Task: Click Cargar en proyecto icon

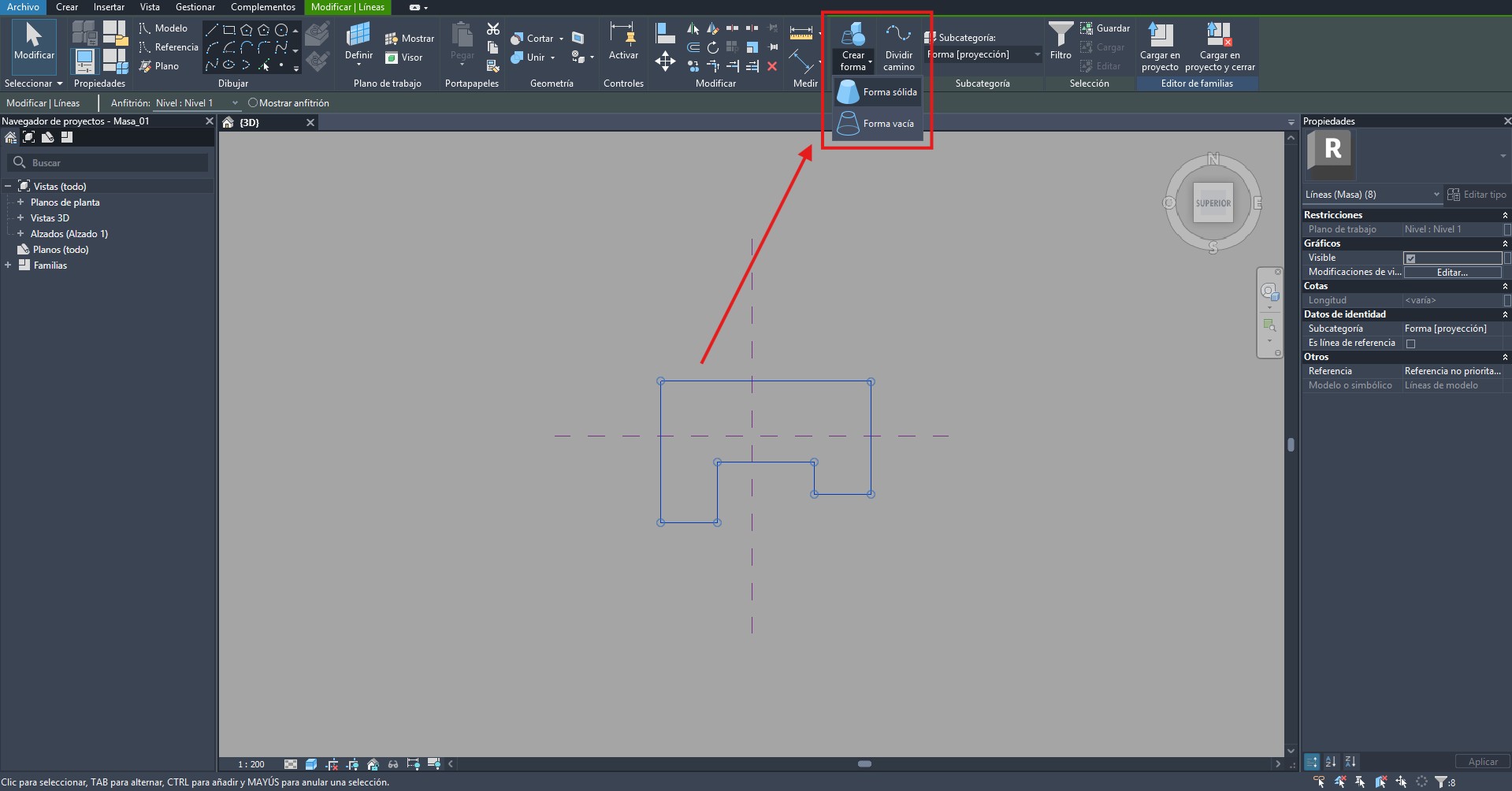Action: pyautogui.click(x=1160, y=46)
